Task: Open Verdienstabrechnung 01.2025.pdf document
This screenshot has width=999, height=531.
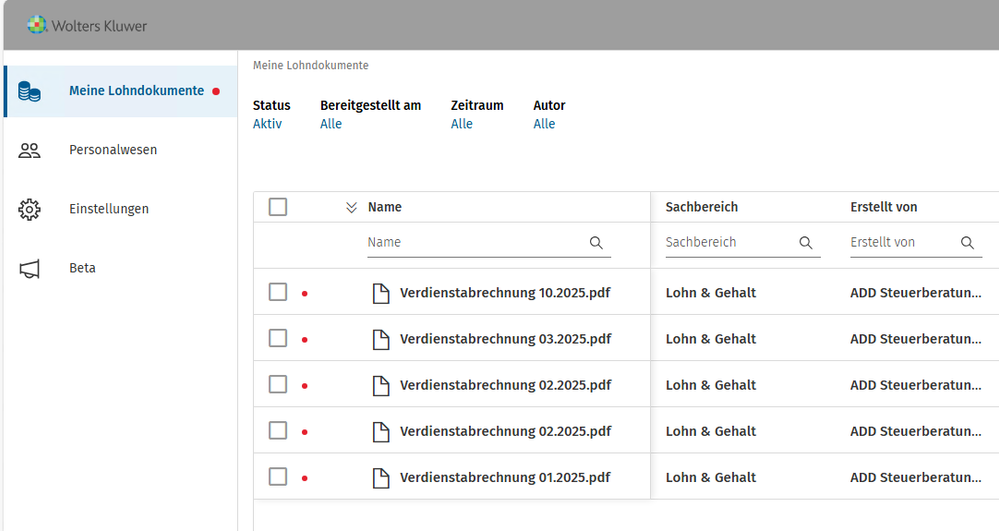Action: click(x=505, y=477)
